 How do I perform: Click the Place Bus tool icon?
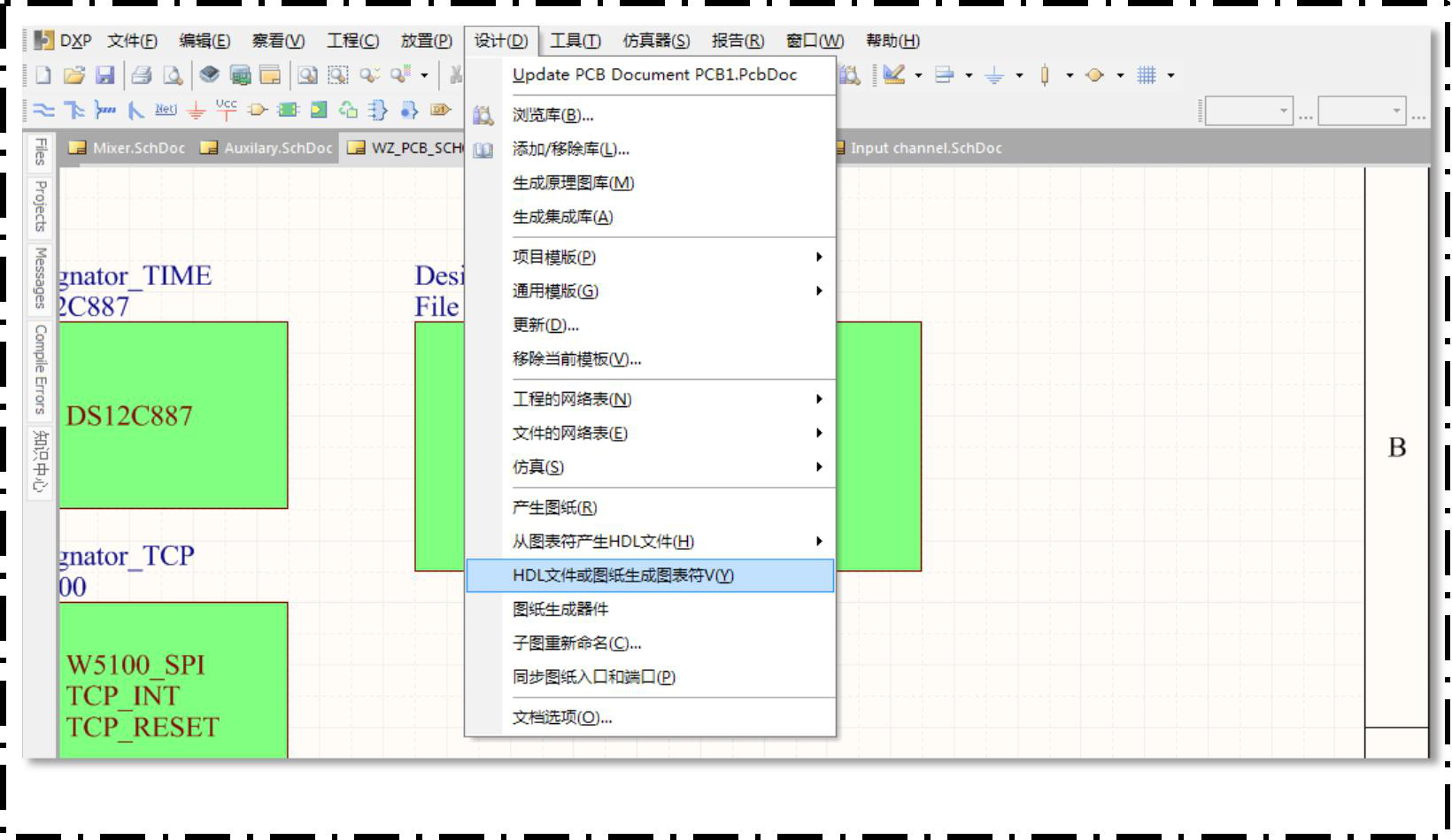(74, 110)
